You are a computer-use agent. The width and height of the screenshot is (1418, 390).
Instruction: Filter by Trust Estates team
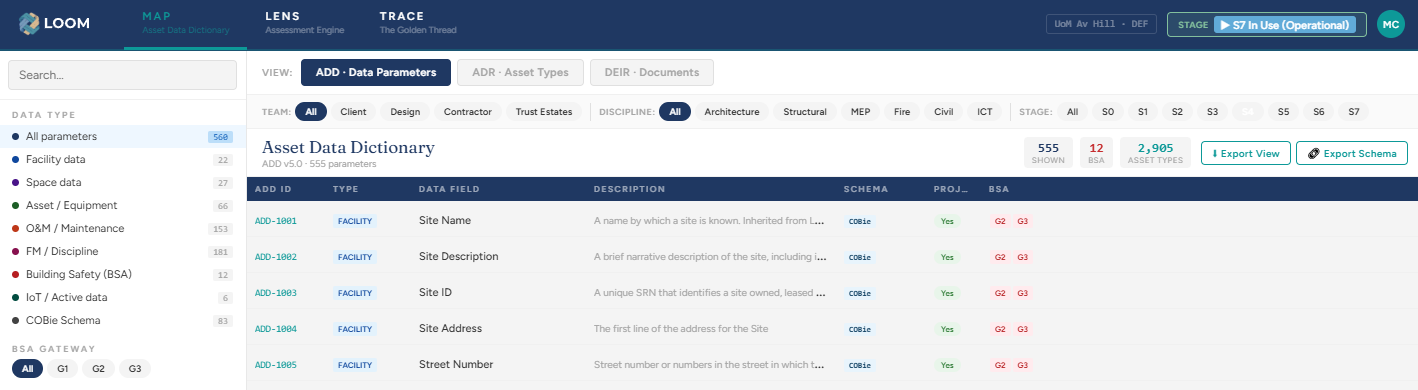(544, 112)
